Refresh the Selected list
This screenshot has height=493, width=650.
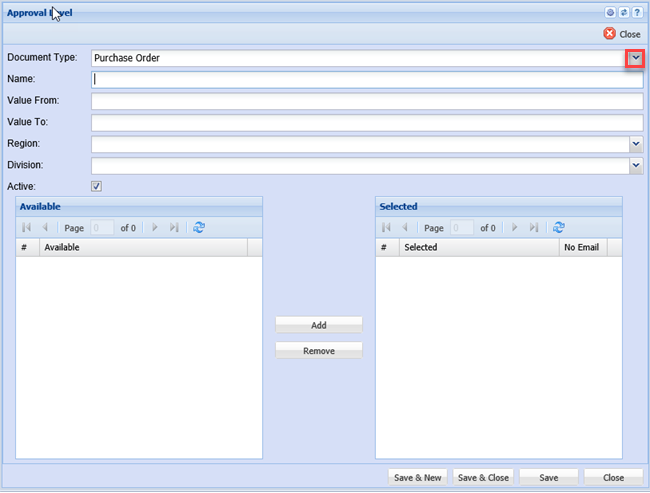point(559,228)
